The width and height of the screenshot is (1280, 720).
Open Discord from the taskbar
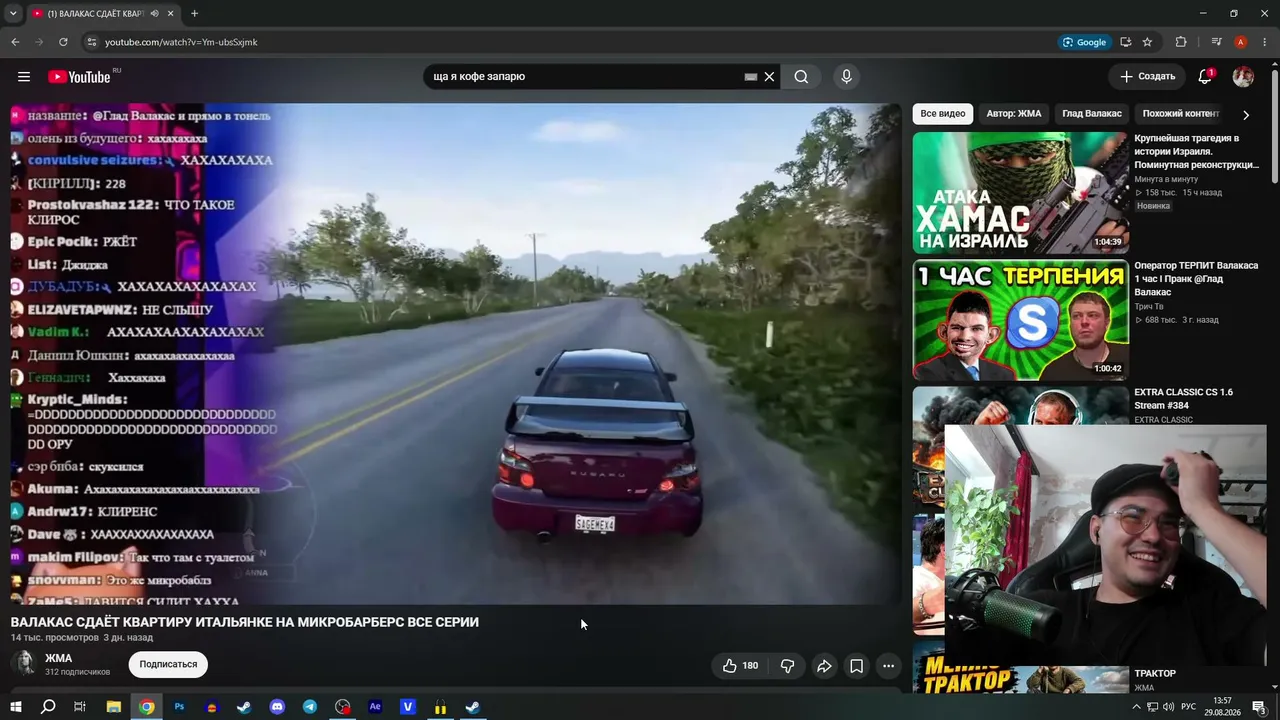(x=277, y=707)
